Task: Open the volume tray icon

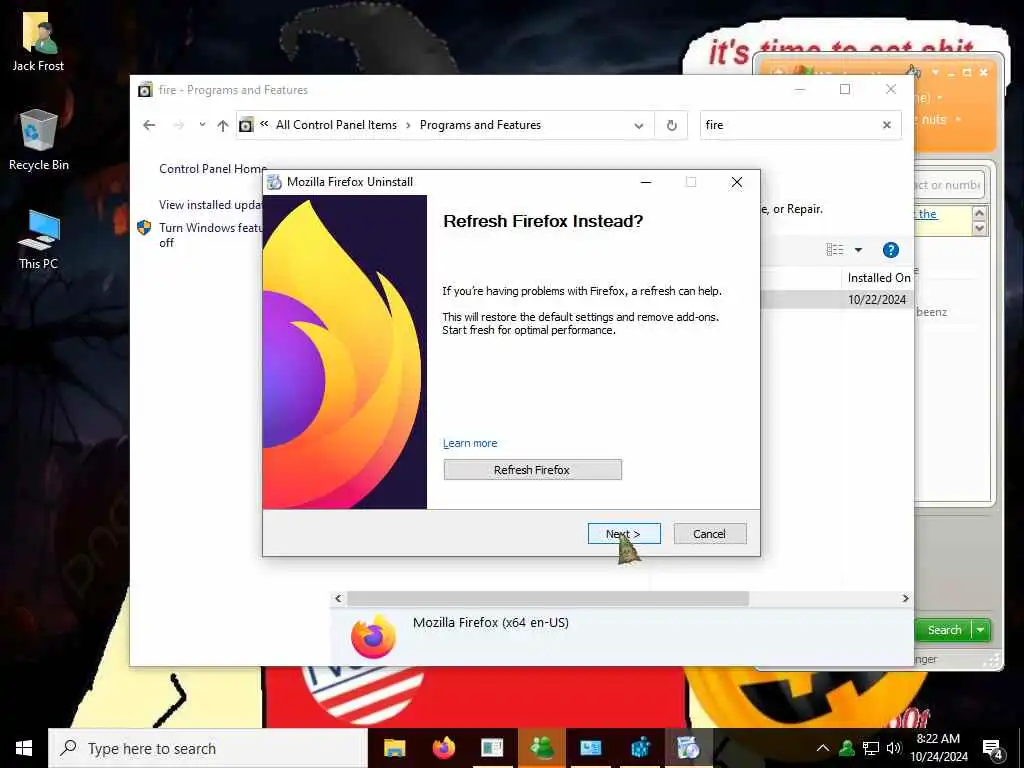Action: point(894,748)
